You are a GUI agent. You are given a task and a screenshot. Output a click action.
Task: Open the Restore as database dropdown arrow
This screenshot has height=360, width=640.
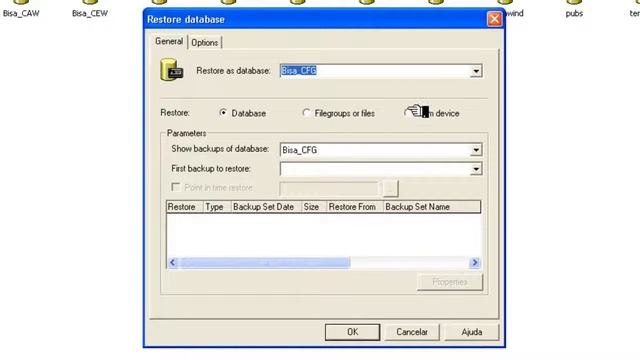point(476,71)
